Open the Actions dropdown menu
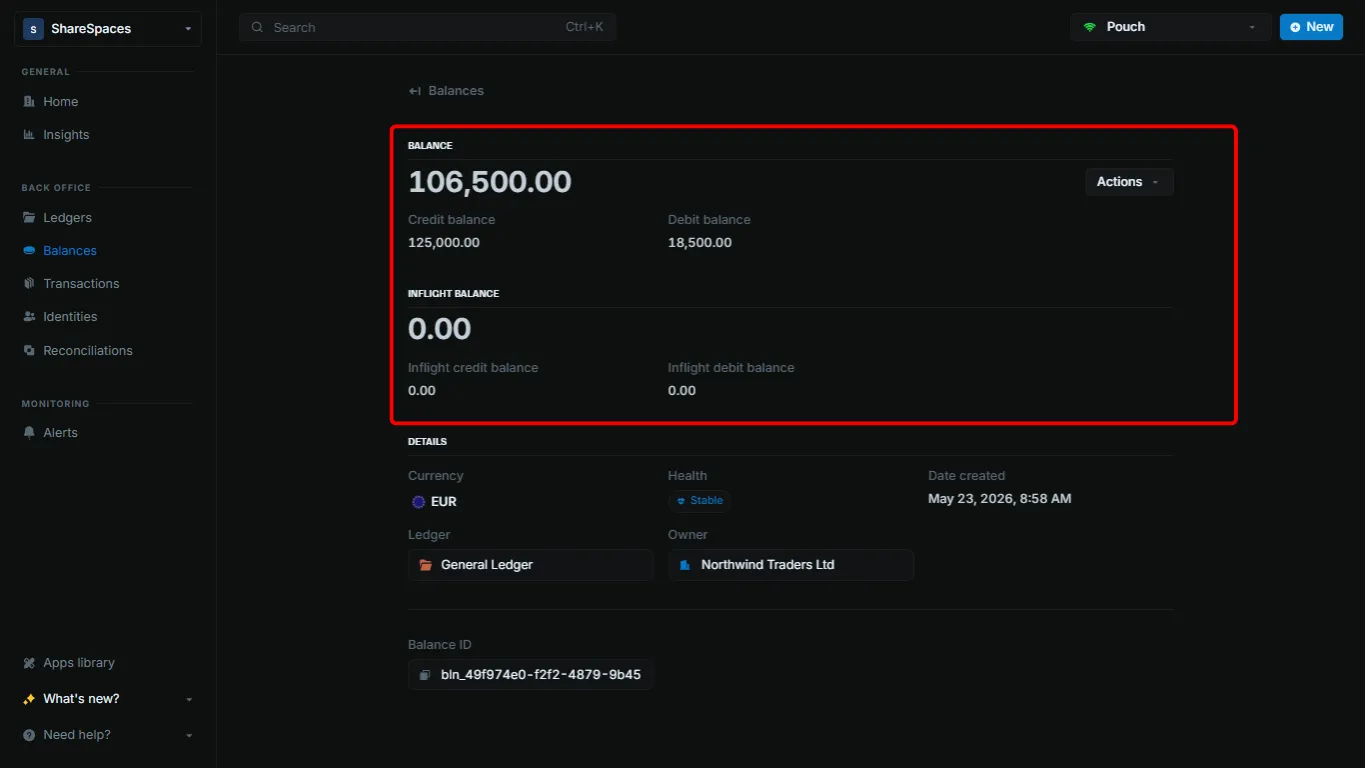Viewport: 1366px width, 768px height. (1129, 182)
